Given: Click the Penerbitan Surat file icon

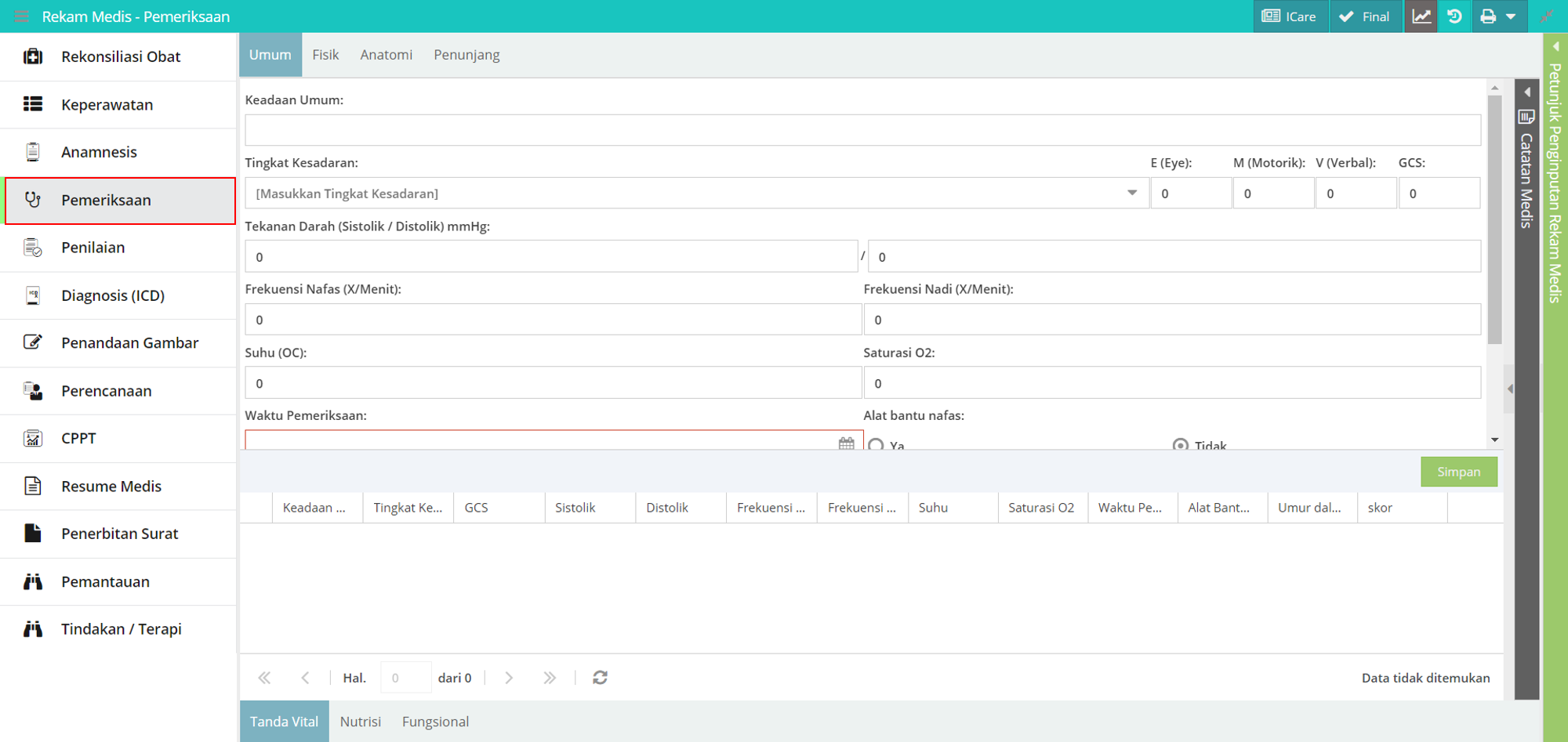Looking at the screenshot, I should point(33,534).
